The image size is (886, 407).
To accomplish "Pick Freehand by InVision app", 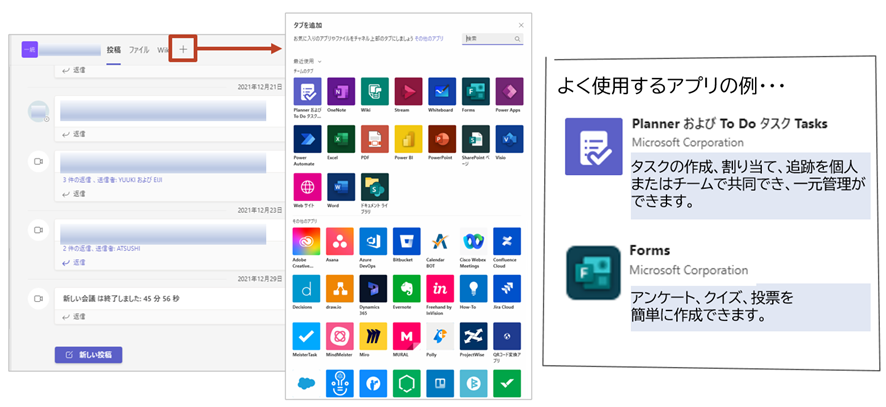I will pyautogui.click(x=440, y=289).
